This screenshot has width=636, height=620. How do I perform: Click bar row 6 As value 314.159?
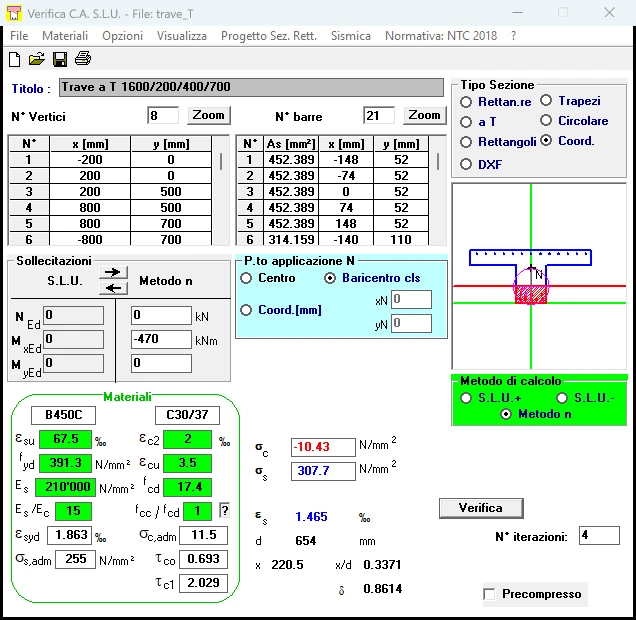292,239
